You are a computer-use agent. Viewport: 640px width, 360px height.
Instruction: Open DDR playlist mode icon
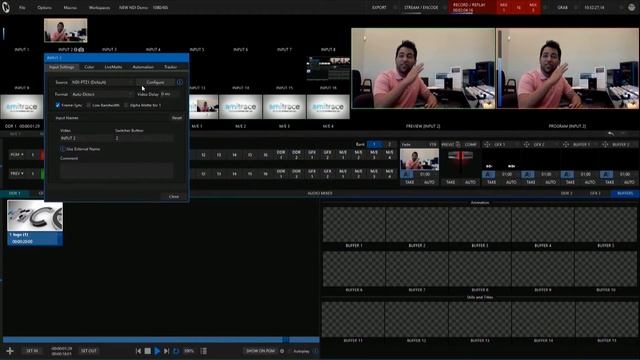[x=204, y=351]
